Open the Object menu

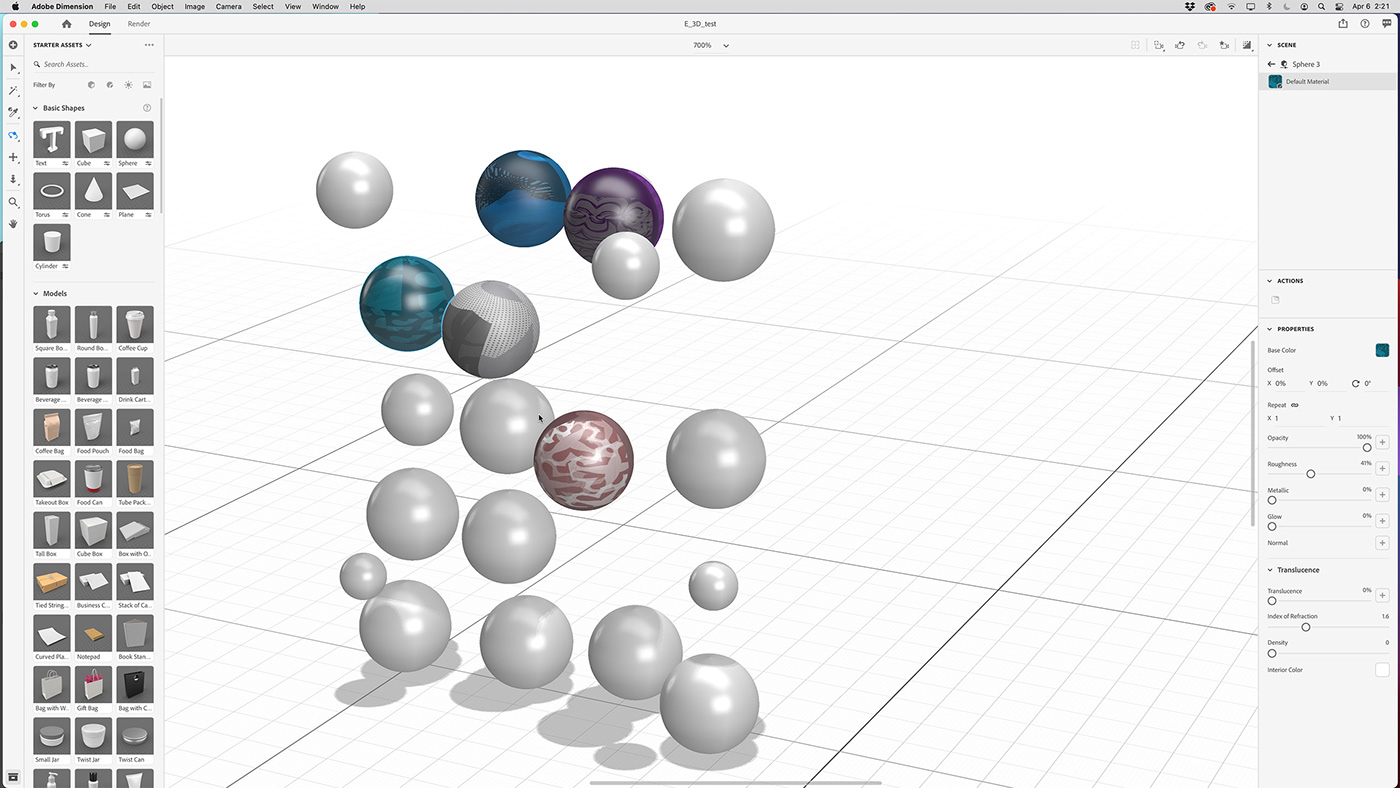pyautogui.click(x=162, y=6)
